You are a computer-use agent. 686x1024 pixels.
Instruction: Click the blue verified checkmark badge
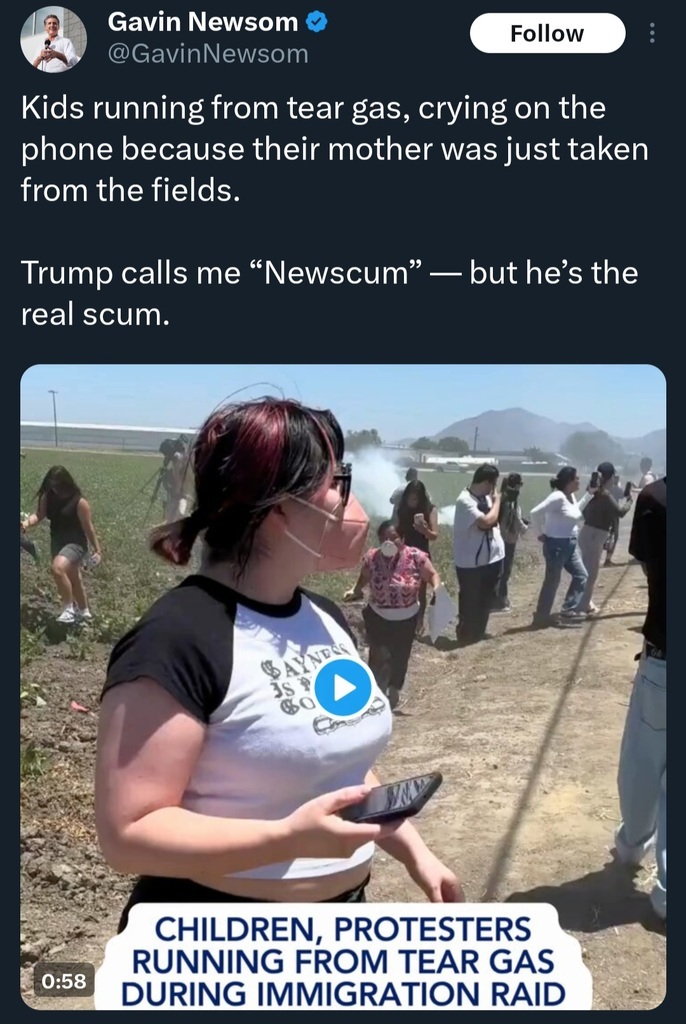318,22
